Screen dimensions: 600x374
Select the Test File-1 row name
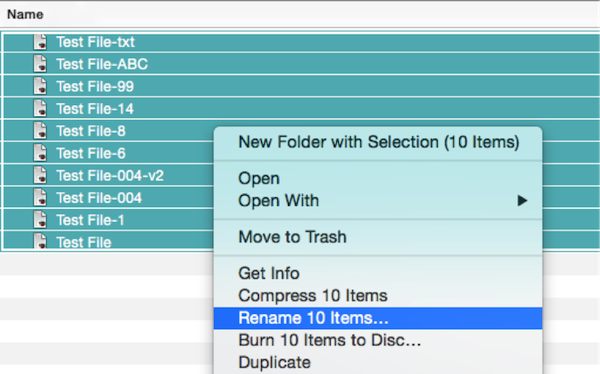tap(90, 220)
